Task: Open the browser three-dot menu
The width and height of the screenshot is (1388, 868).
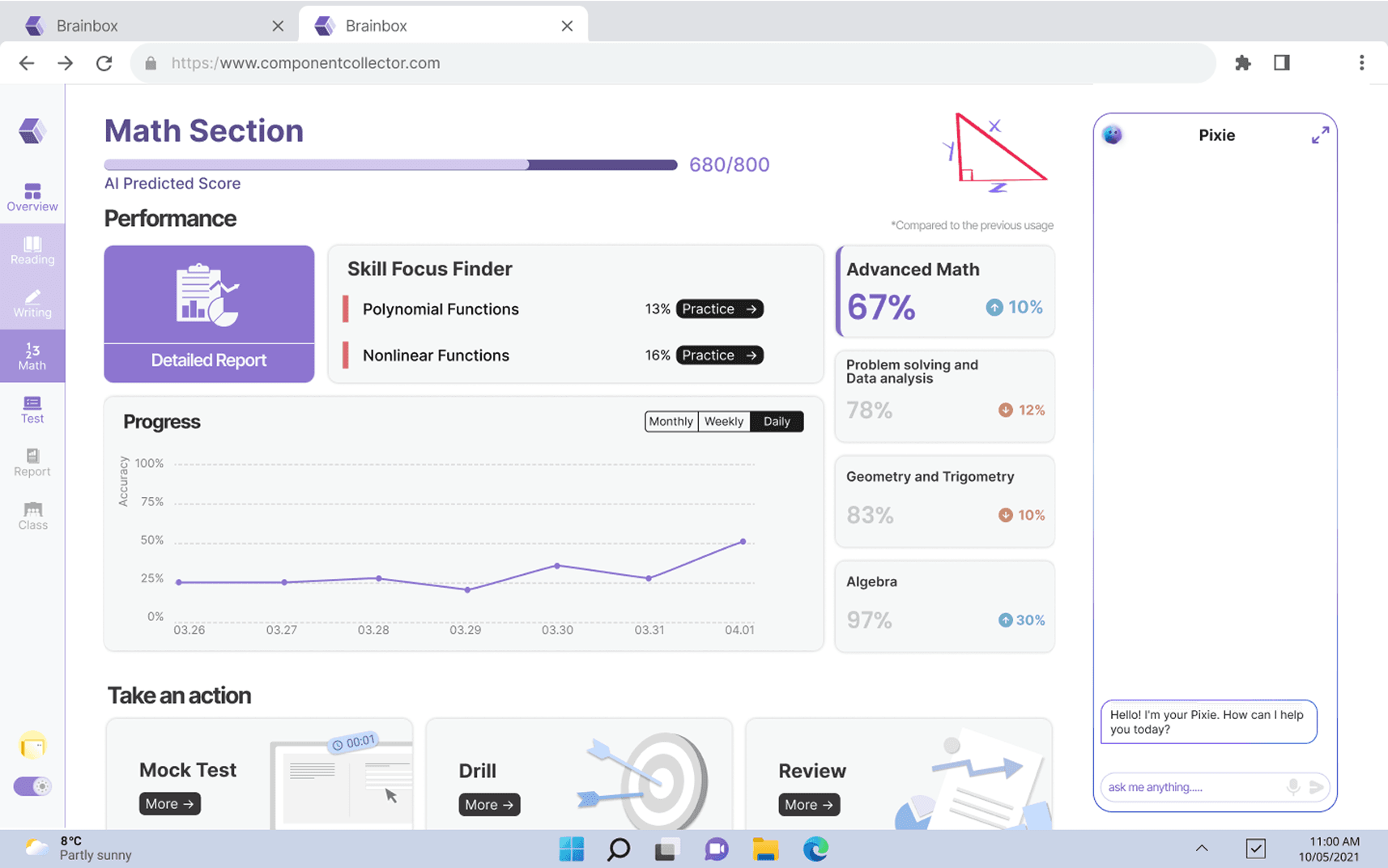Action: [1361, 62]
